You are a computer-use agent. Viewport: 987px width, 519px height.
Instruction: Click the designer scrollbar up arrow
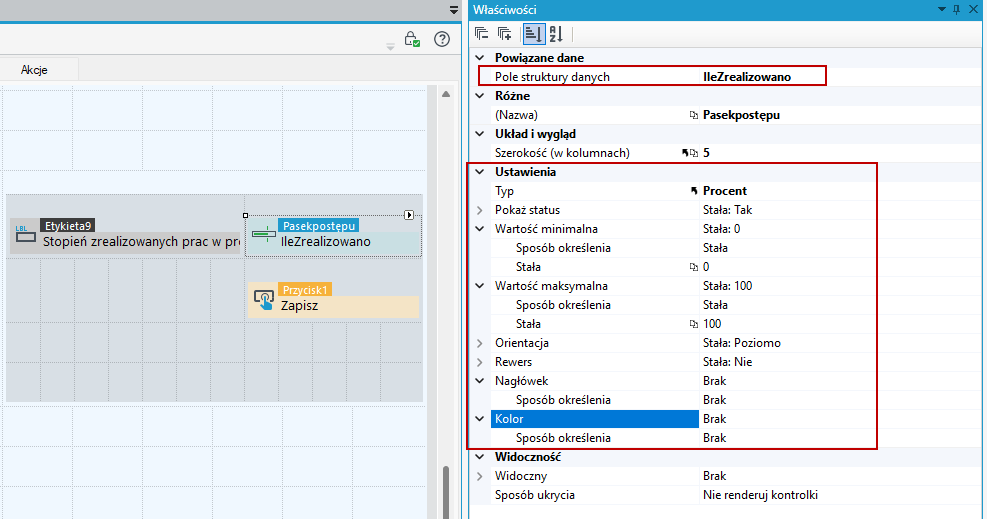pyautogui.click(x=446, y=94)
